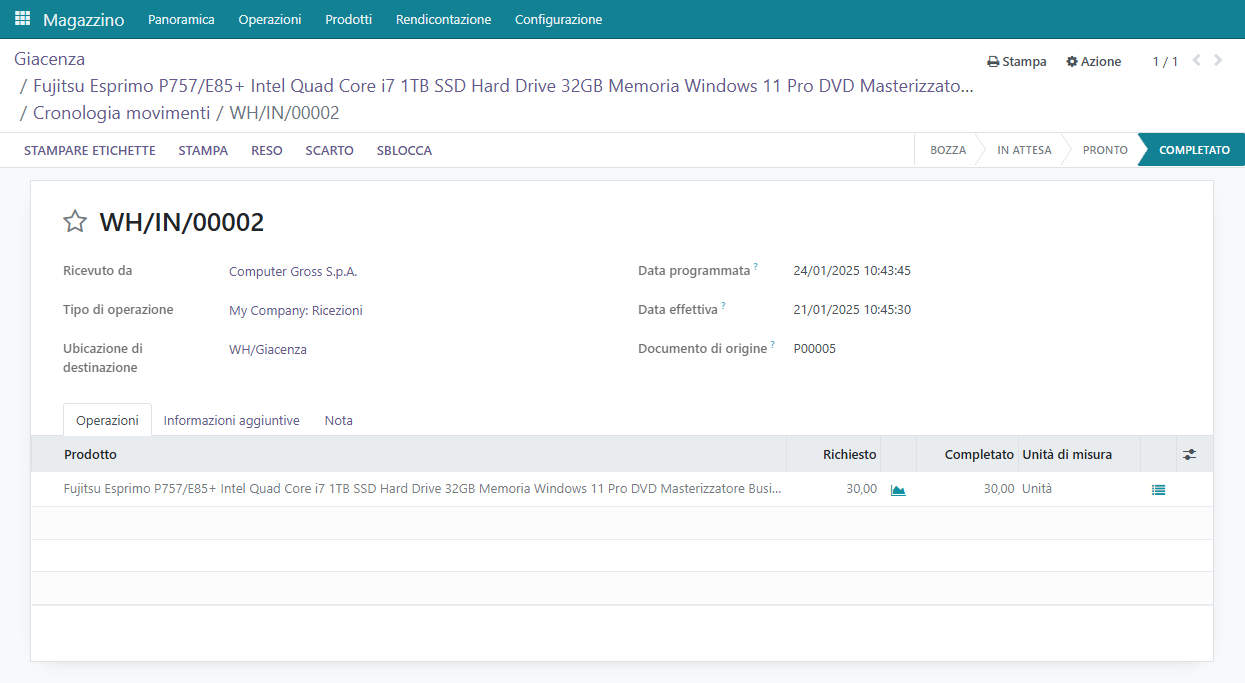Click effective date 21/01/2025 10:45:30

click(x=852, y=310)
